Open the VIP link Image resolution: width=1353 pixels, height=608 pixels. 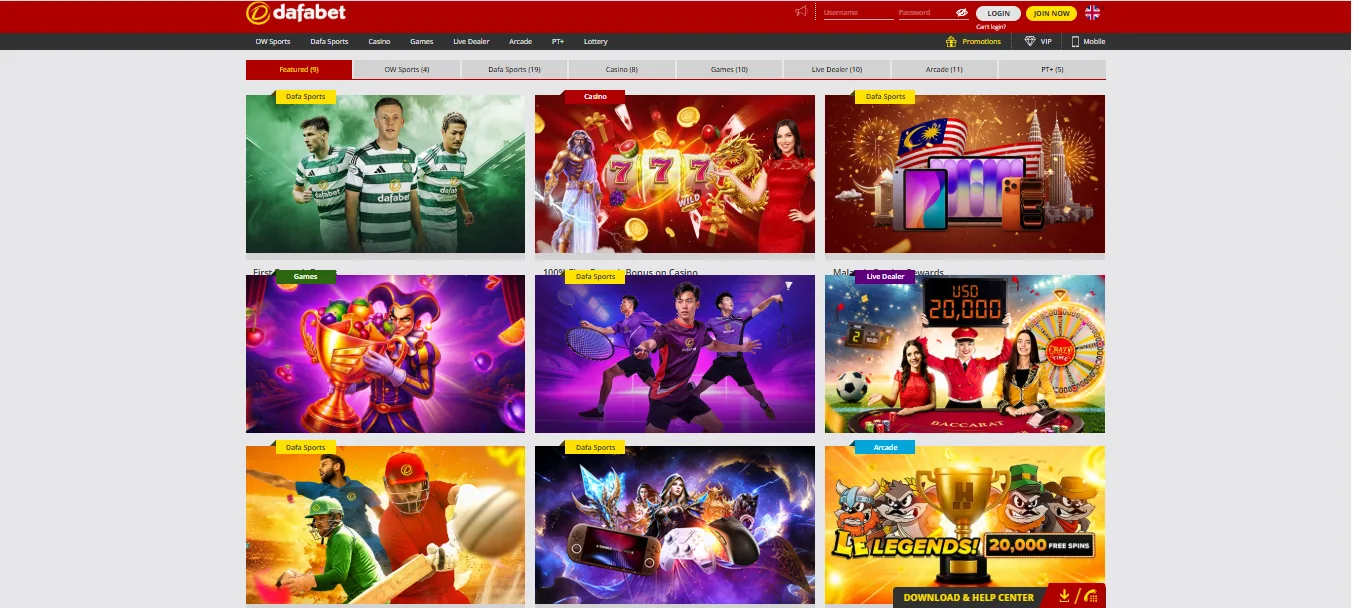pos(1046,41)
